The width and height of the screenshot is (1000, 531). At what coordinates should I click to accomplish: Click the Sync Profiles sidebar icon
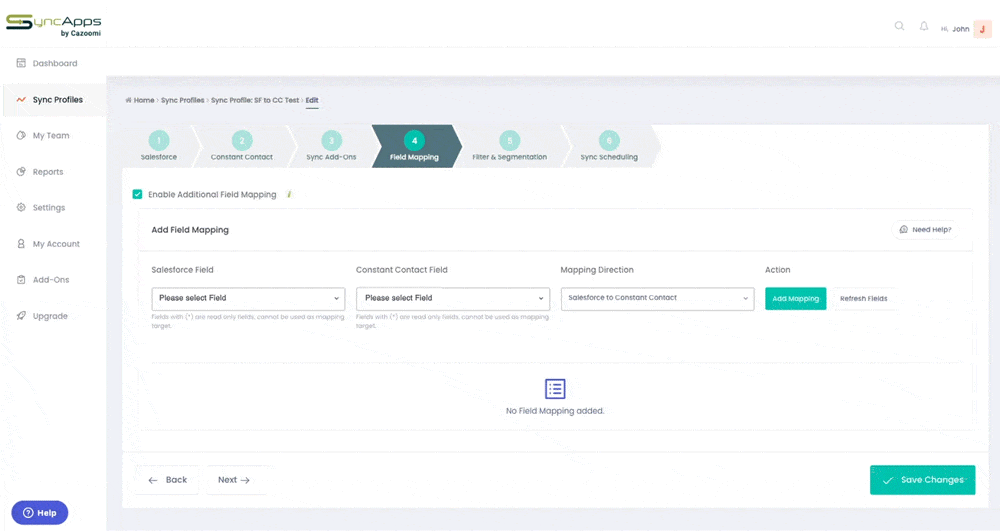(21, 99)
